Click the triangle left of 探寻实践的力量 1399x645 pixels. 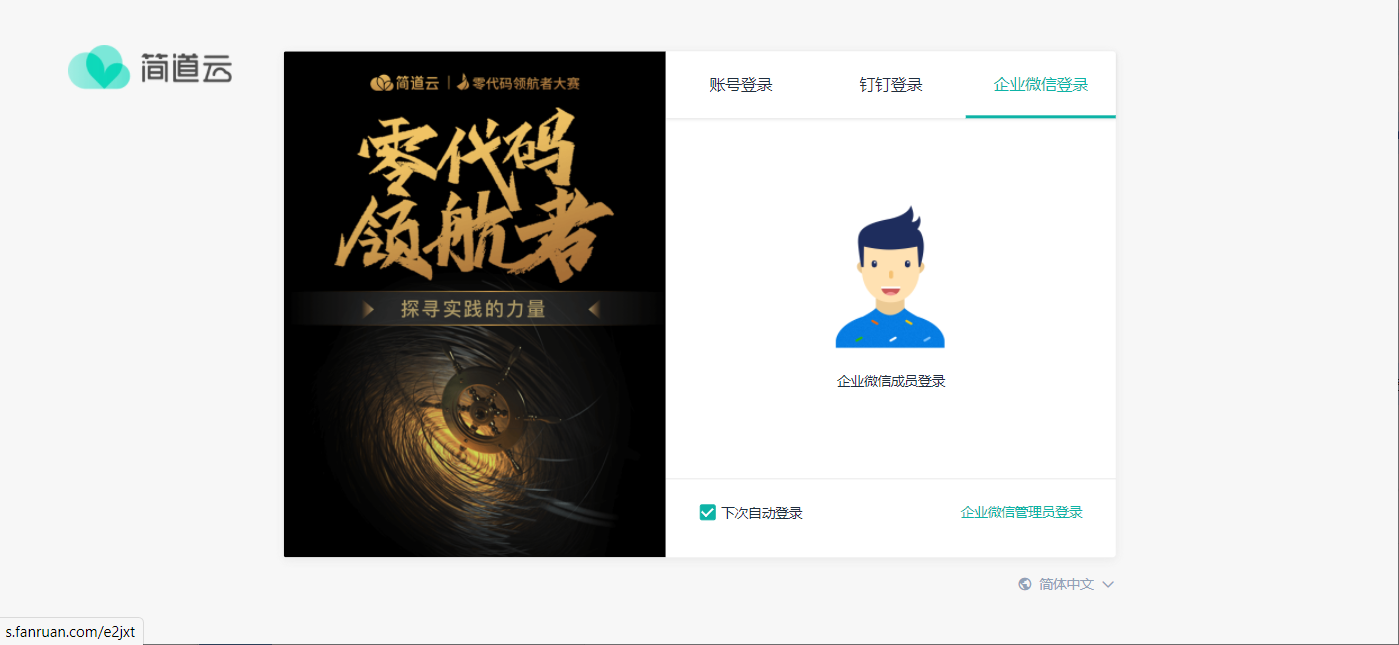pyautogui.click(x=369, y=309)
